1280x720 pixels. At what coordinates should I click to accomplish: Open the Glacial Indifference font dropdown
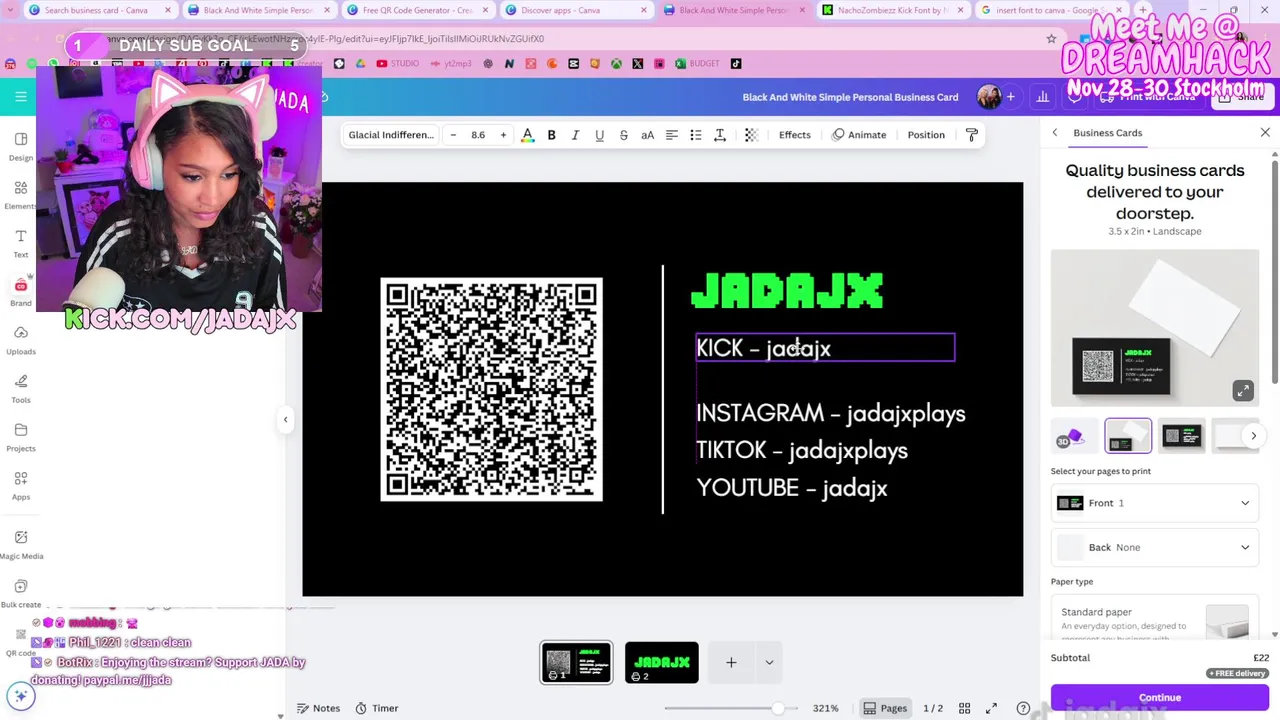pos(391,135)
